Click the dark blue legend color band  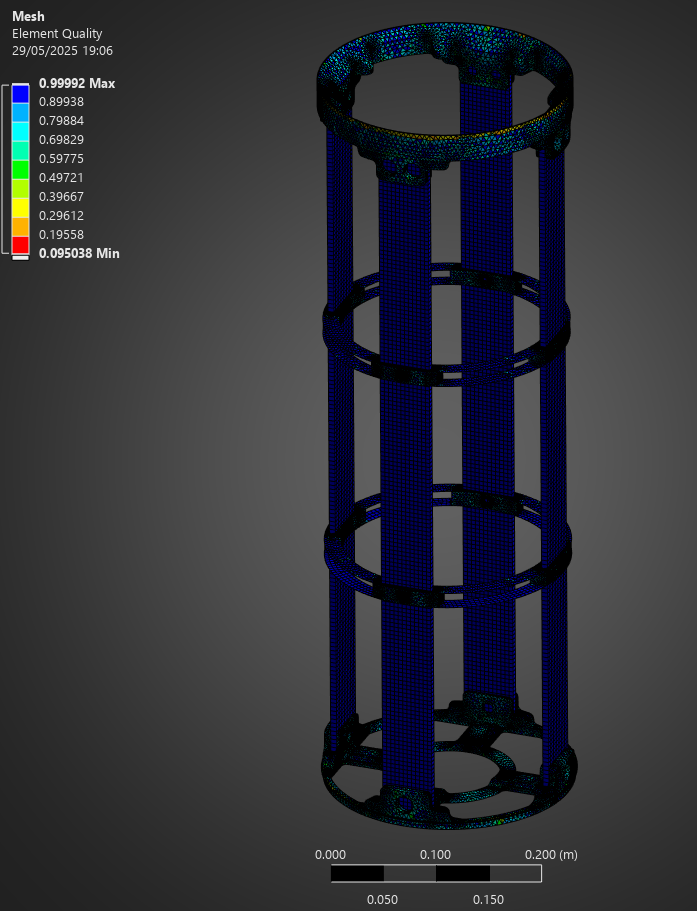tap(20, 93)
